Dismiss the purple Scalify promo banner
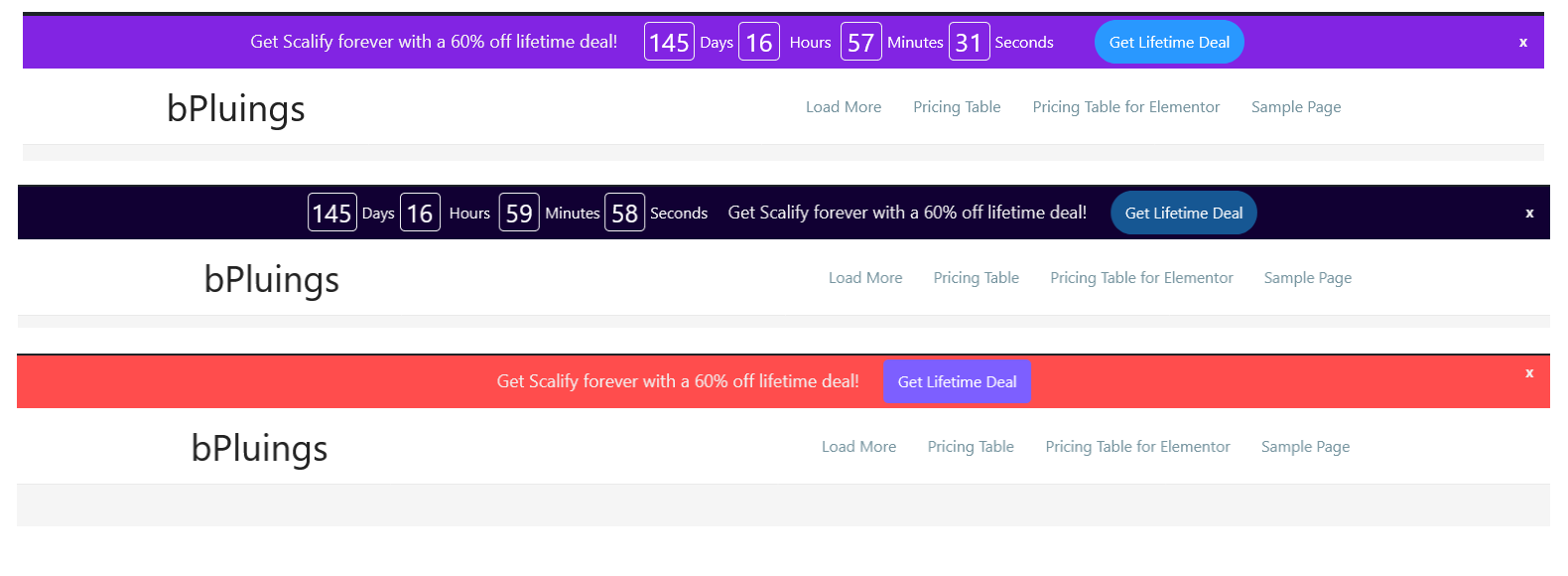Viewport: 1568px width, 576px height. [x=1522, y=42]
